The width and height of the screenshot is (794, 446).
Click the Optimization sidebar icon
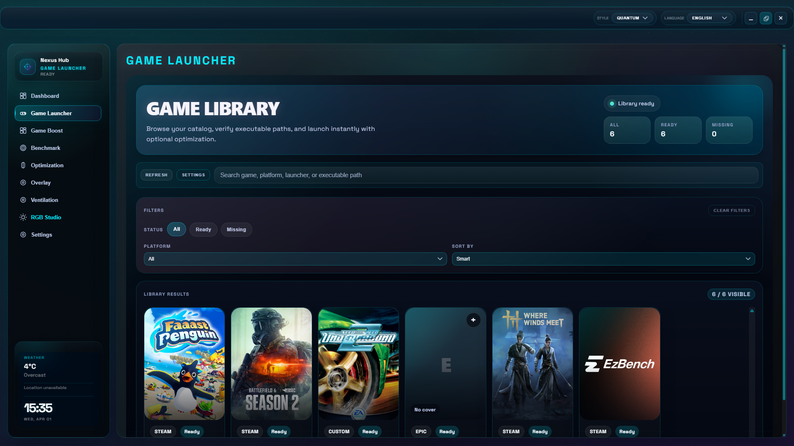[23, 165]
